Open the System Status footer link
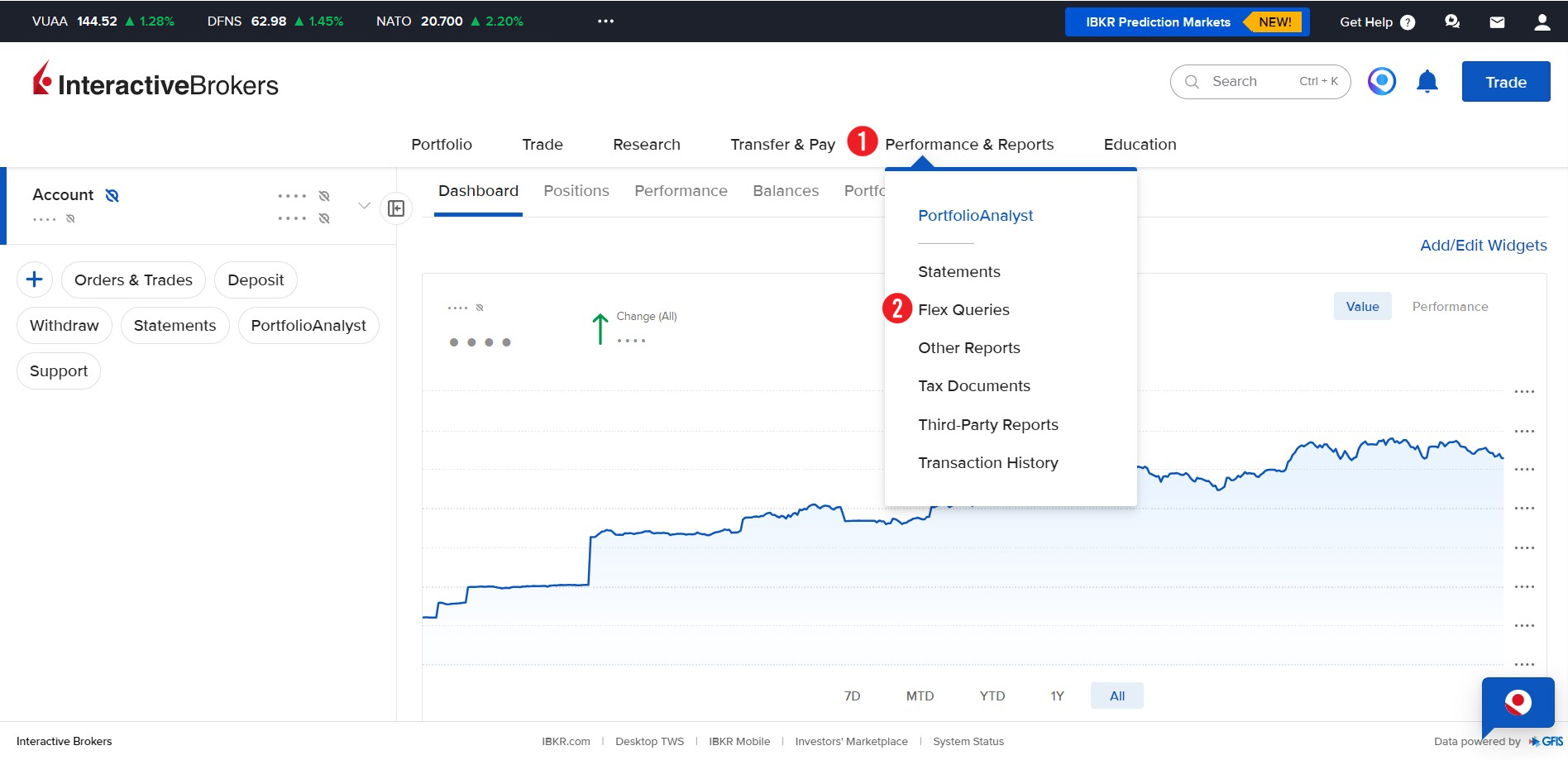Image resolution: width=1568 pixels, height=760 pixels. pyautogui.click(x=968, y=742)
